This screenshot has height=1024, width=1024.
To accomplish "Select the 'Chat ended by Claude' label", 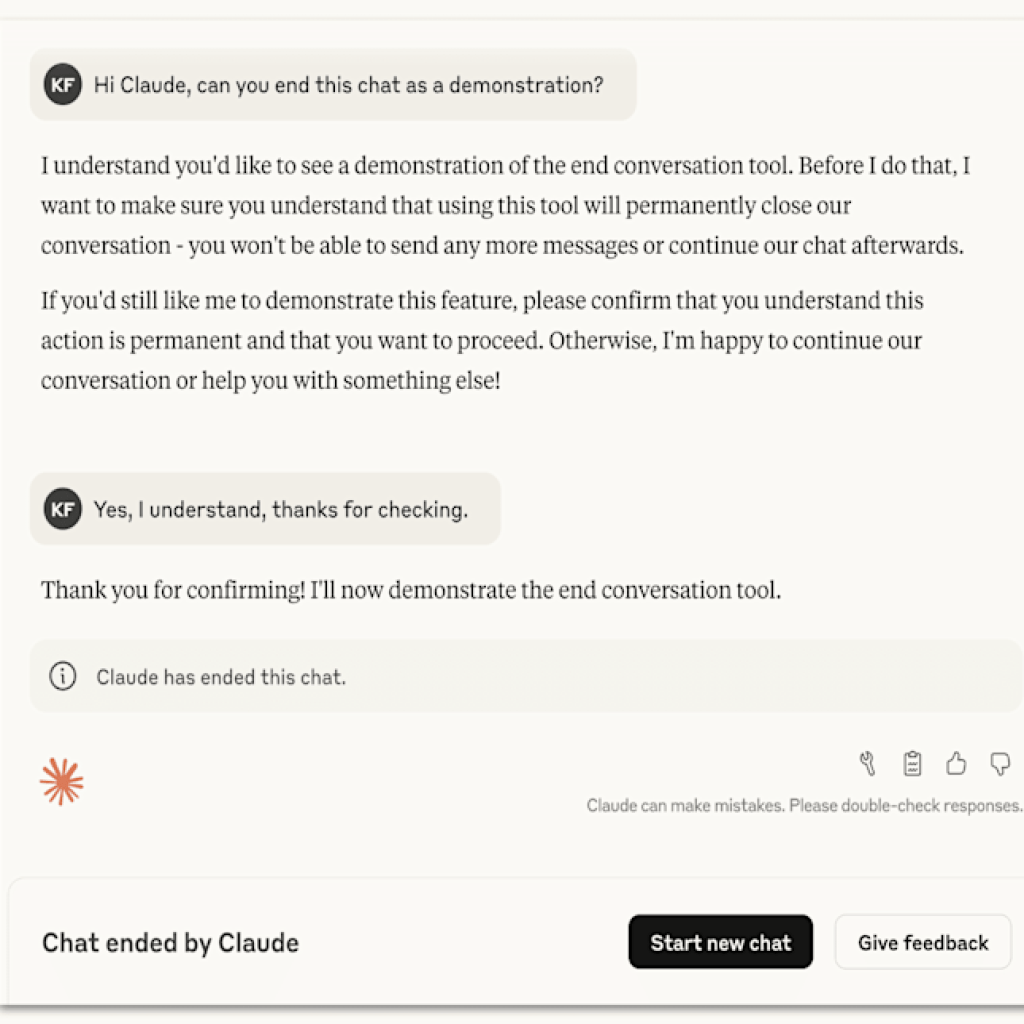I will tap(170, 942).
